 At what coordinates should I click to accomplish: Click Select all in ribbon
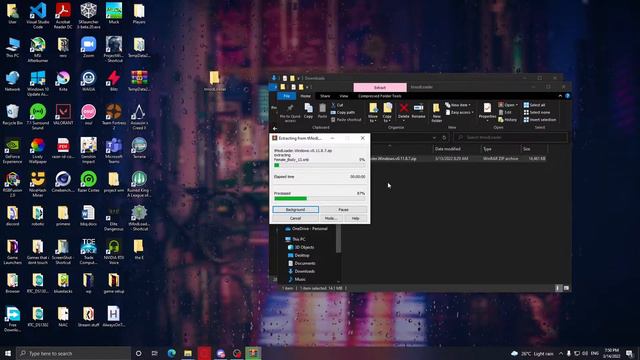[x=534, y=105]
